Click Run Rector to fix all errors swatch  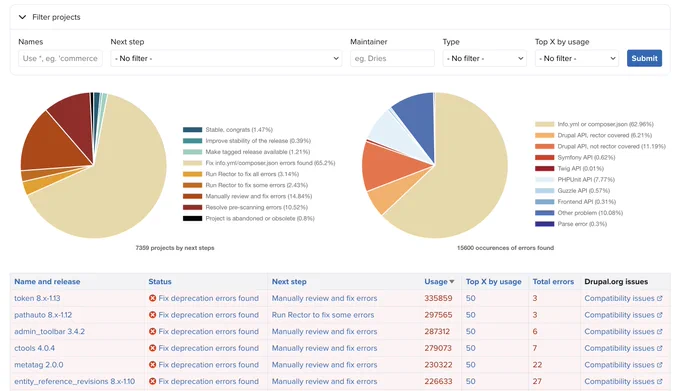pos(193,174)
